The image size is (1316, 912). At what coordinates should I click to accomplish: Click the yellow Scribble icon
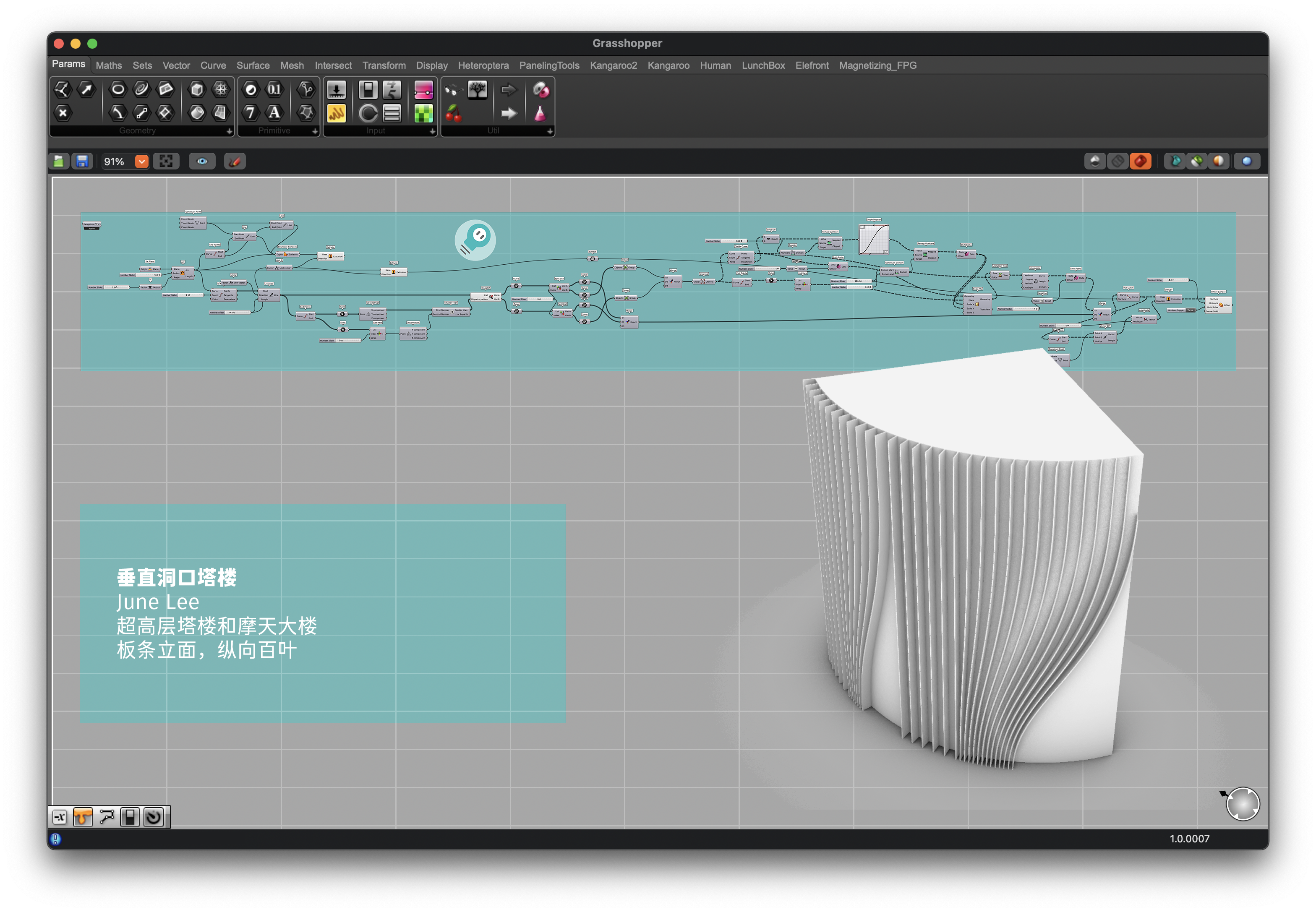(x=336, y=113)
